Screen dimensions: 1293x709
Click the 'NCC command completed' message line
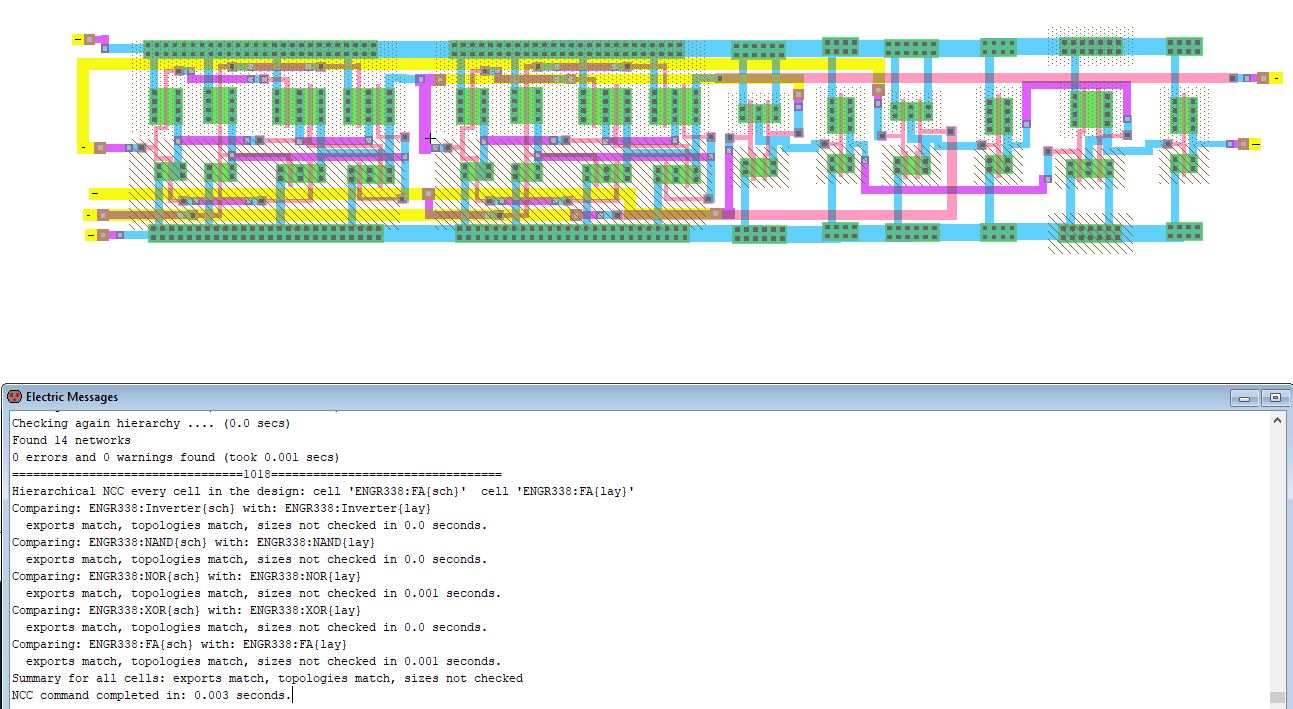pos(150,695)
